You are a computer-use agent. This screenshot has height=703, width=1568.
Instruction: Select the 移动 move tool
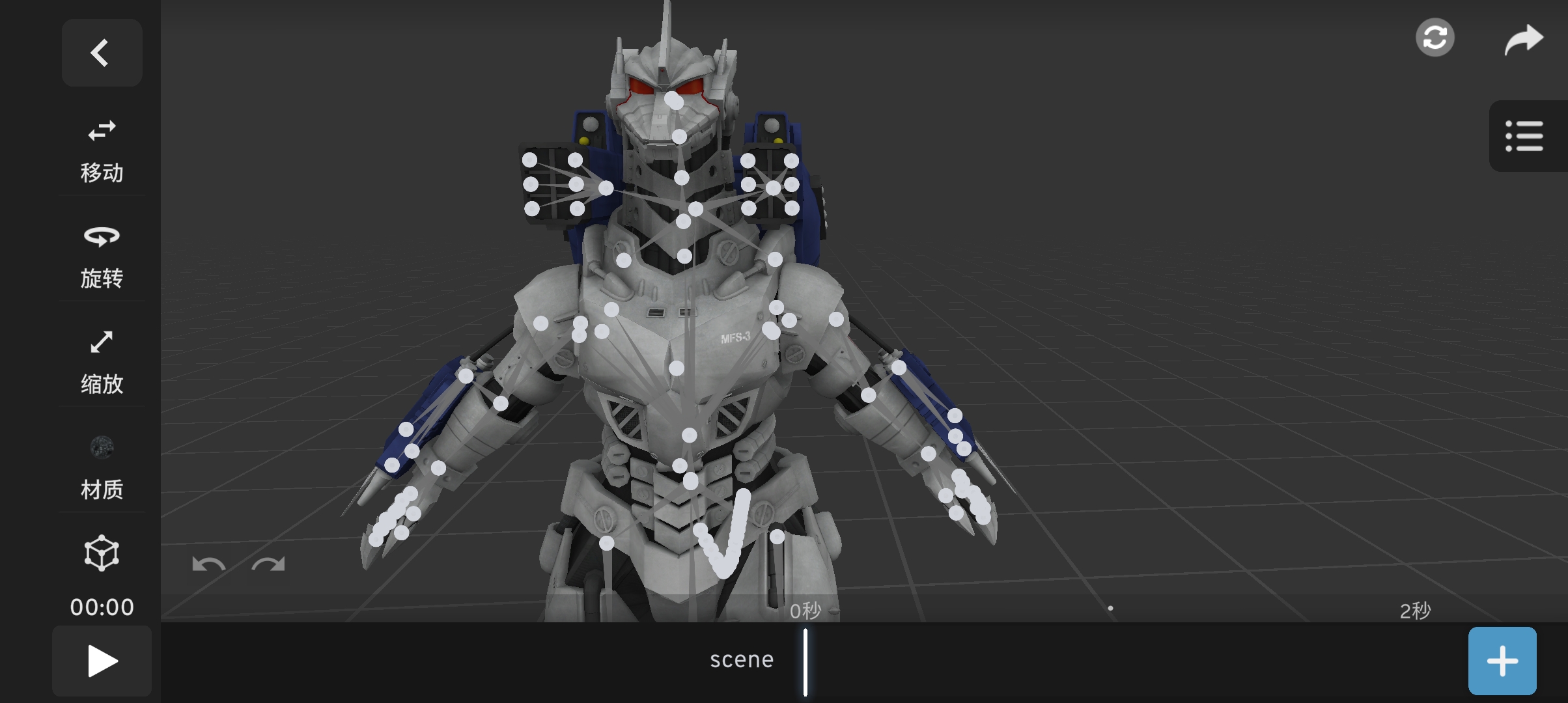click(x=102, y=150)
